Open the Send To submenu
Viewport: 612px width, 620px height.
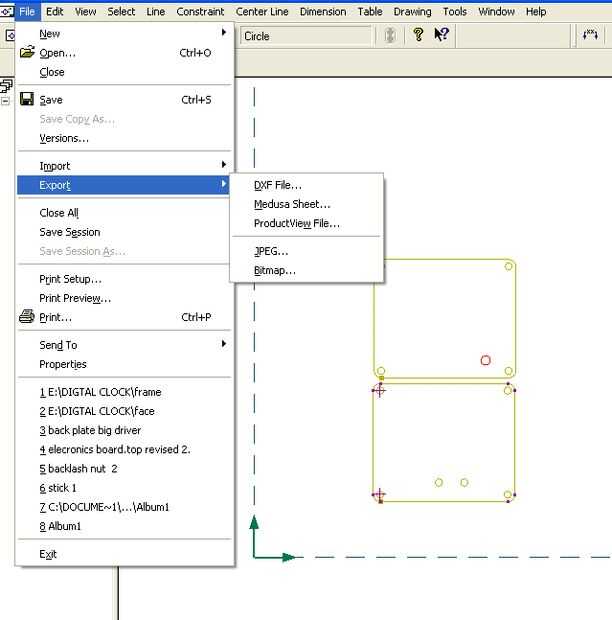pos(123,345)
